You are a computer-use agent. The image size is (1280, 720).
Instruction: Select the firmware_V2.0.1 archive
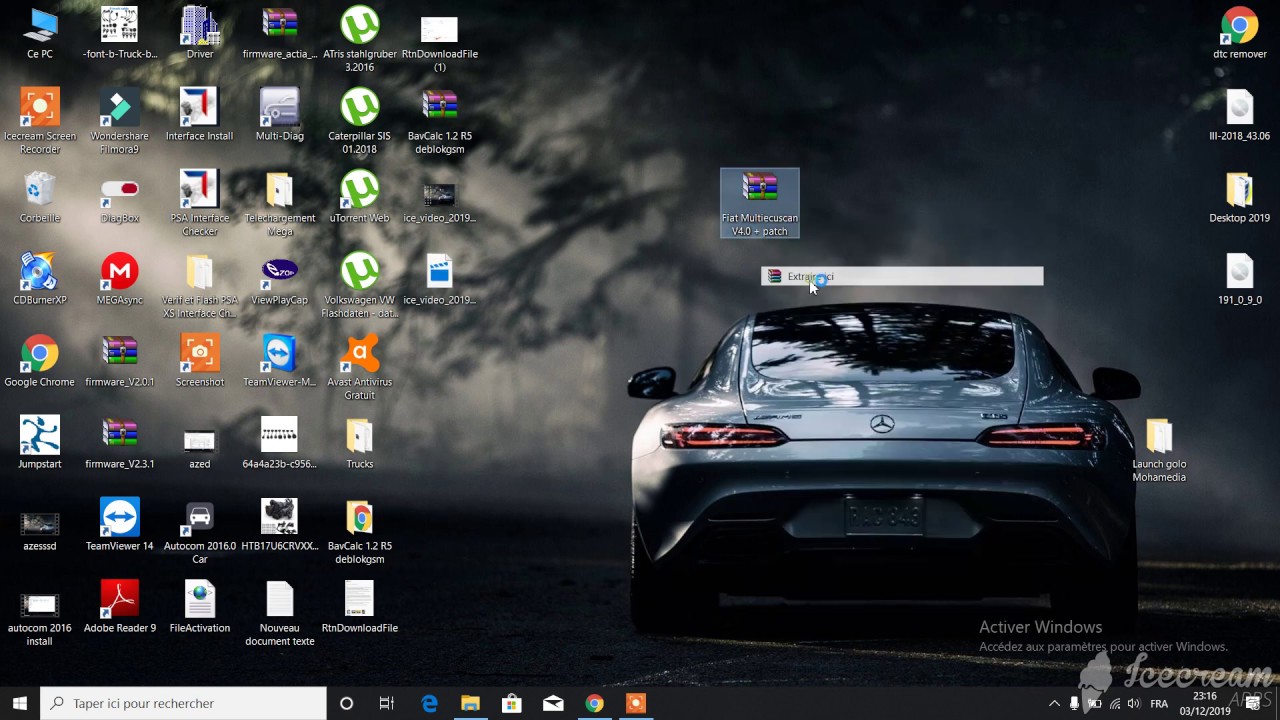pos(120,361)
